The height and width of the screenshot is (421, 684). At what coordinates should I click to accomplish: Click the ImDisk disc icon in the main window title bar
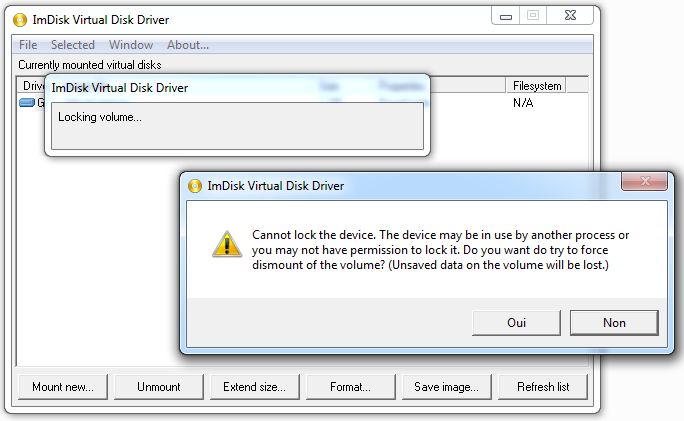tap(20, 20)
